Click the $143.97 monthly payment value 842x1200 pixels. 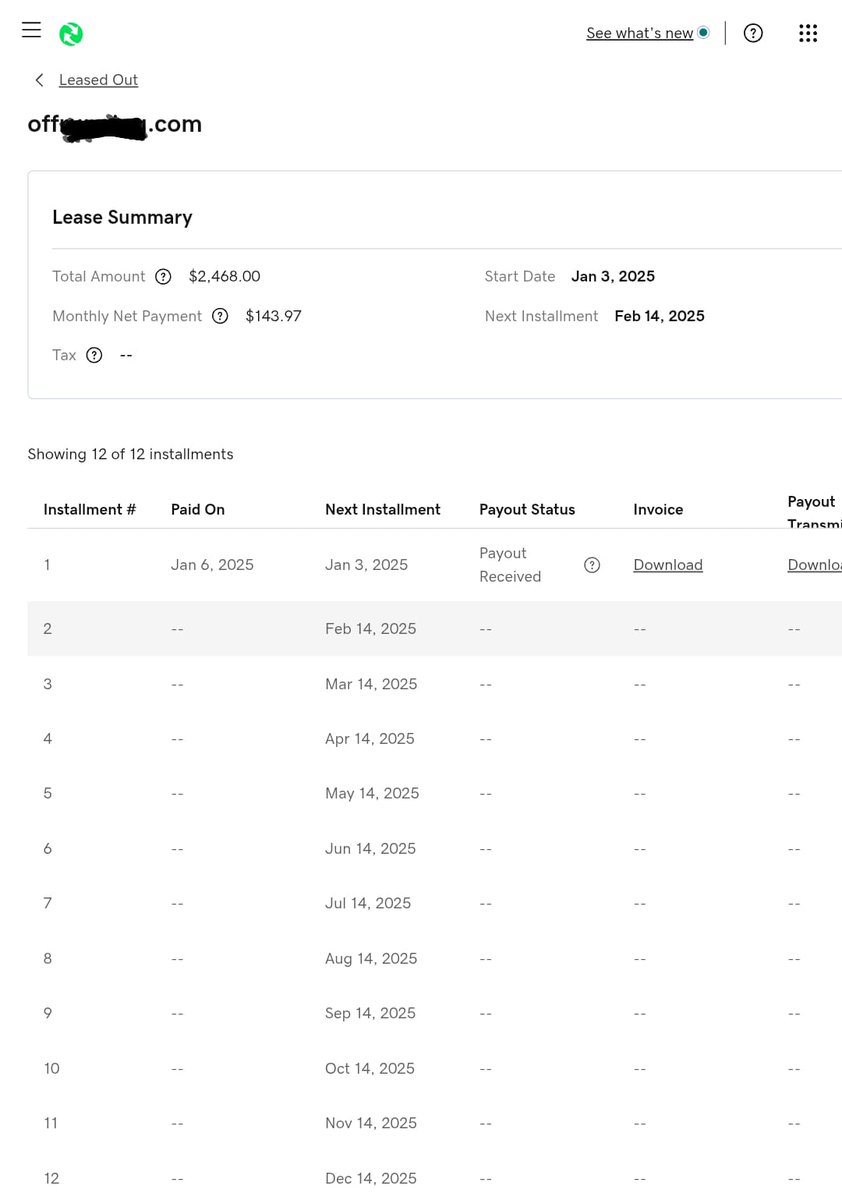(x=273, y=316)
